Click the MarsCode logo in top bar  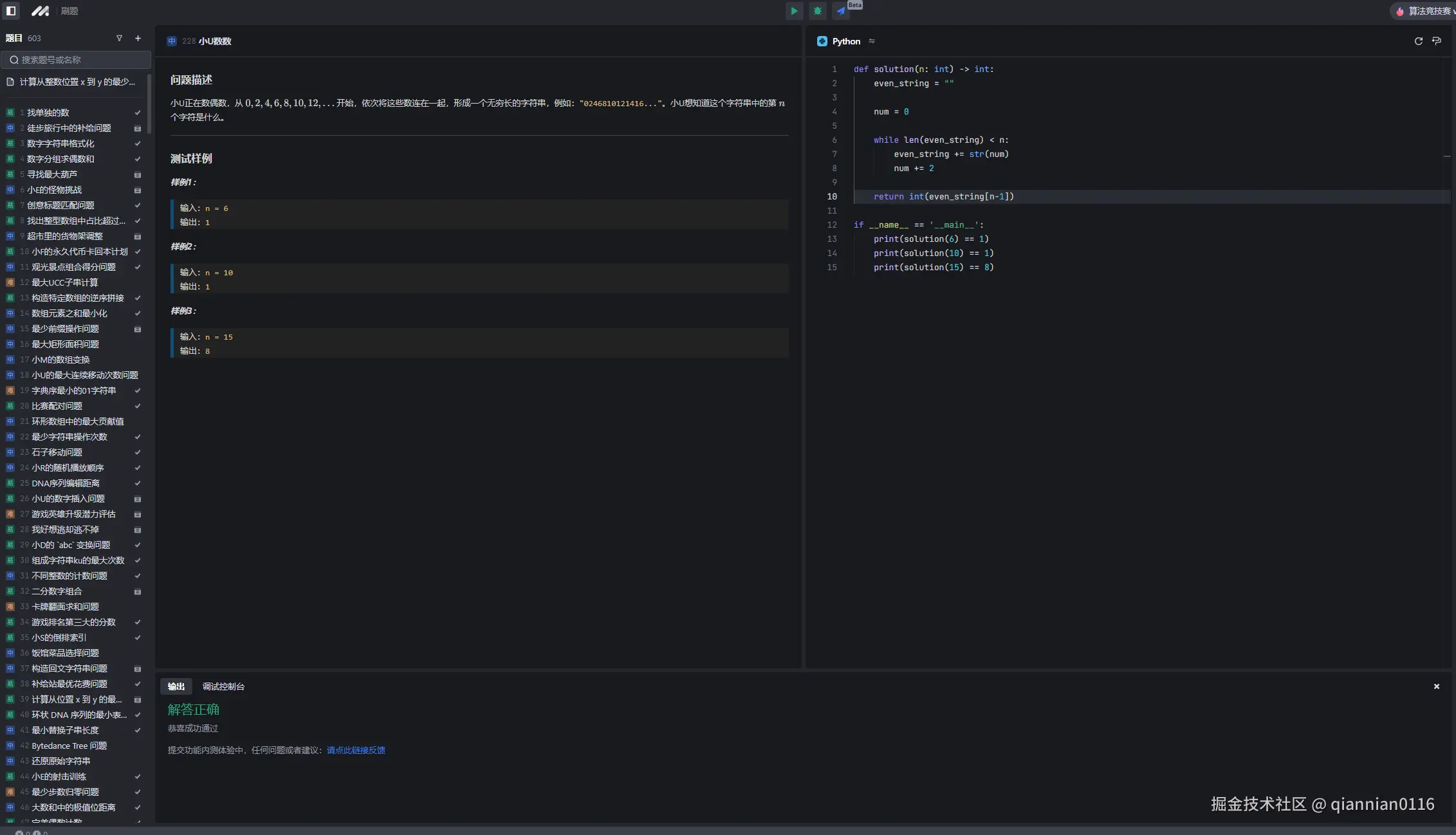(40, 11)
